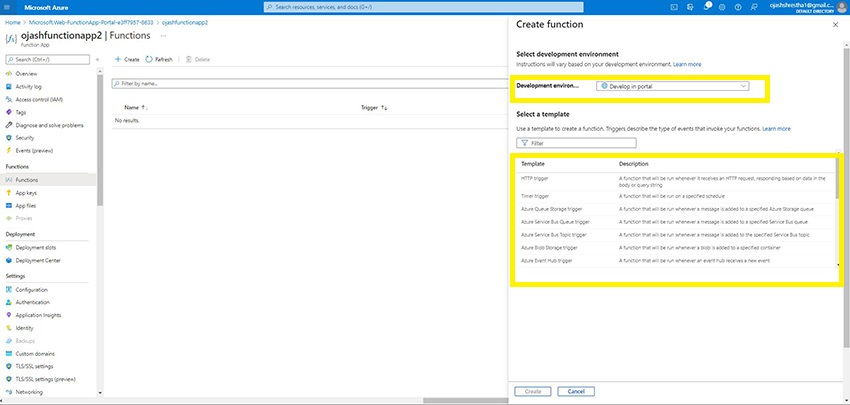The height and width of the screenshot is (405, 850).
Task: Click the Networking icon in sidebar
Action: [9, 392]
